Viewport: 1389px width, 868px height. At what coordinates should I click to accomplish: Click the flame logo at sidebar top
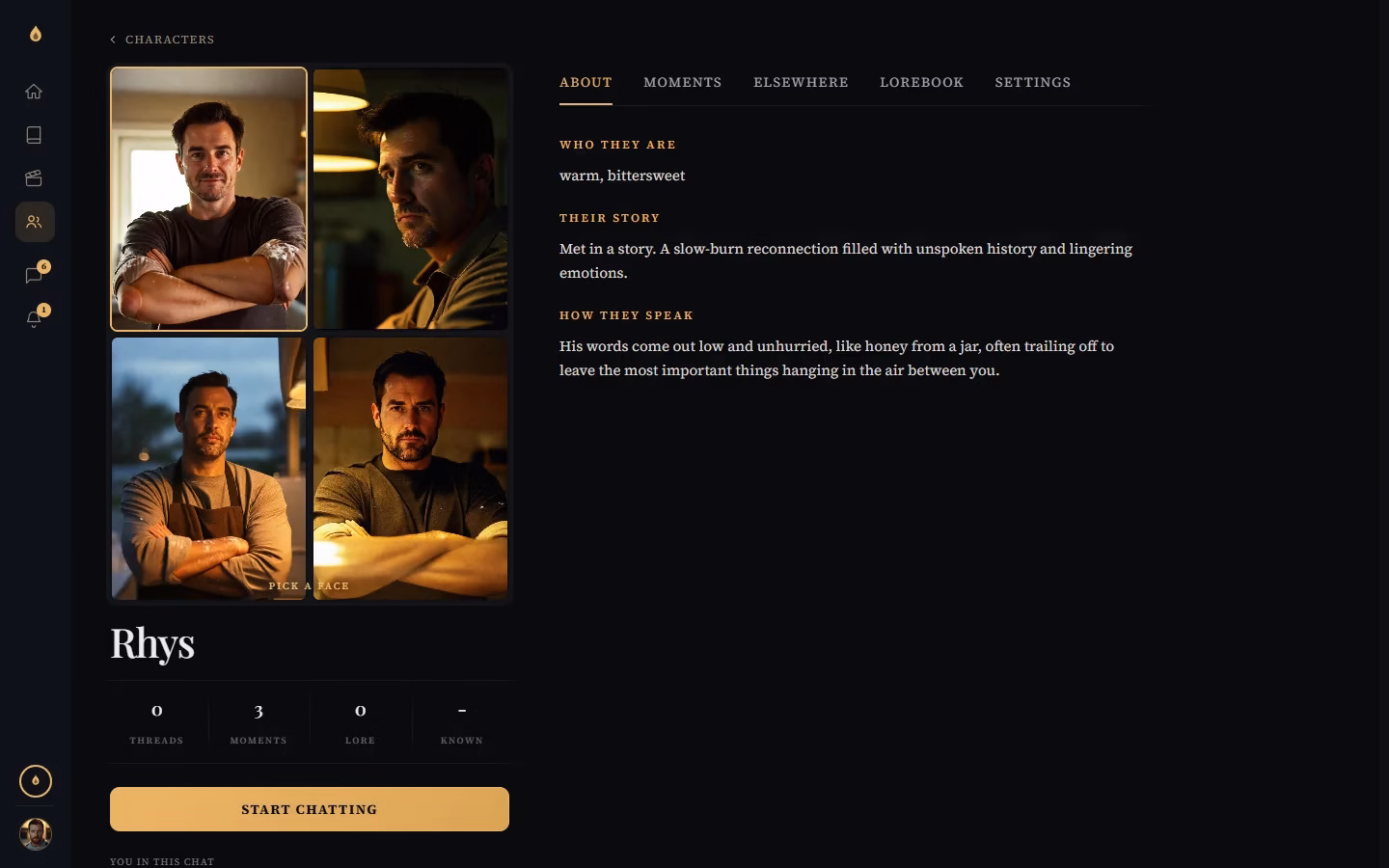tap(36, 34)
